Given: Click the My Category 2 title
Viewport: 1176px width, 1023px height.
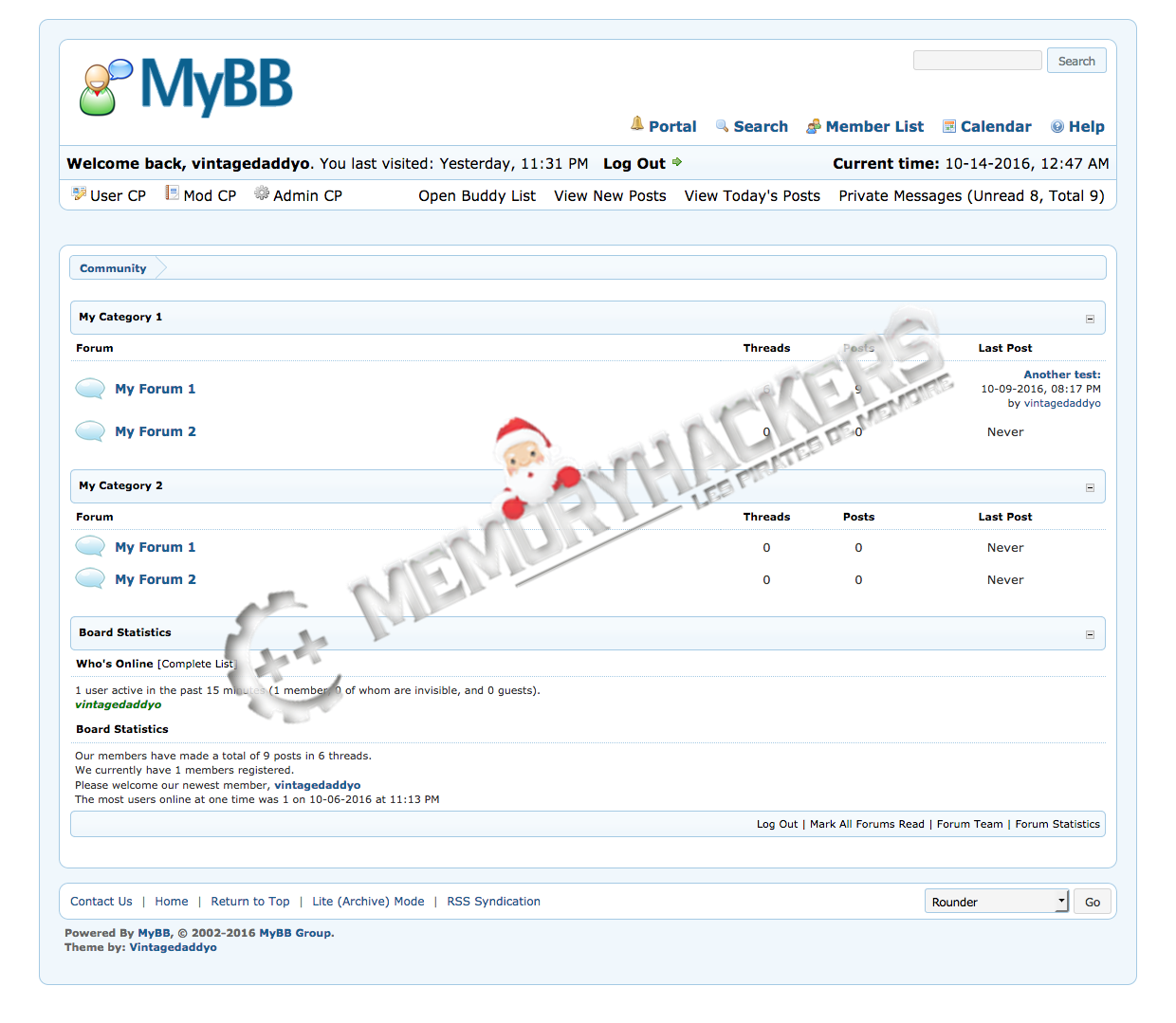Looking at the screenshot, I should pos(120,485).
